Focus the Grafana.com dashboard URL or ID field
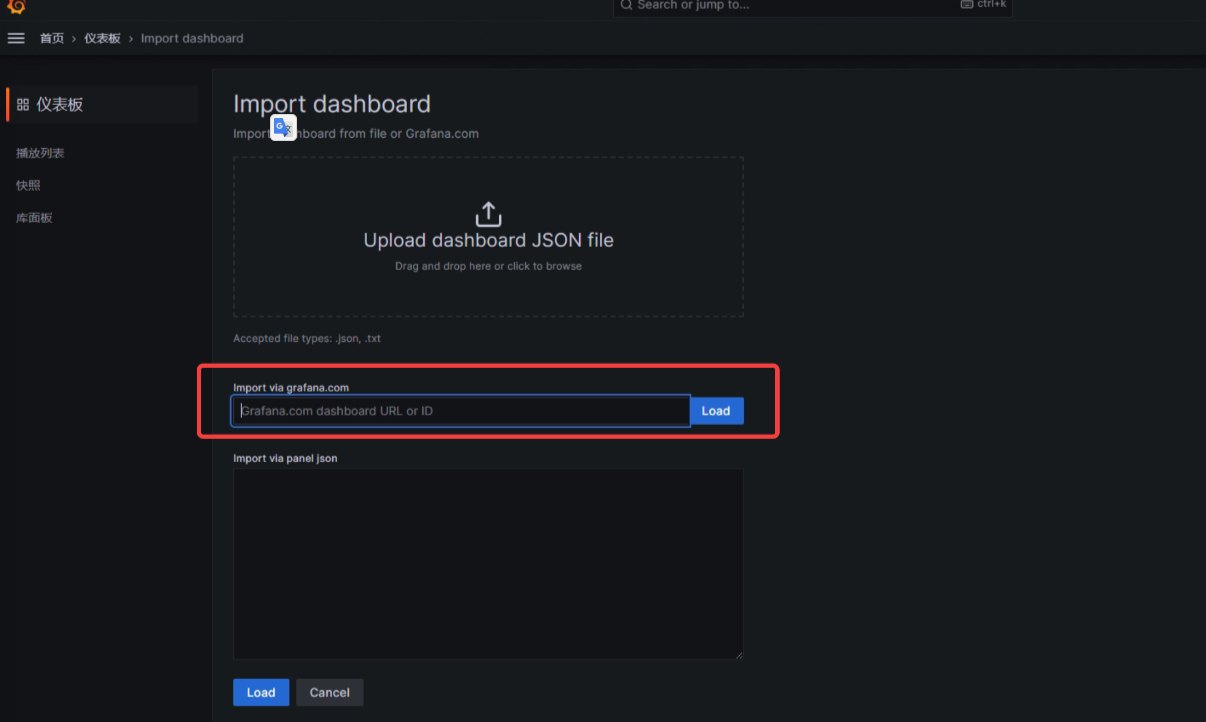The height and width of the screenshot is (722, 1206). coord(461,411)
